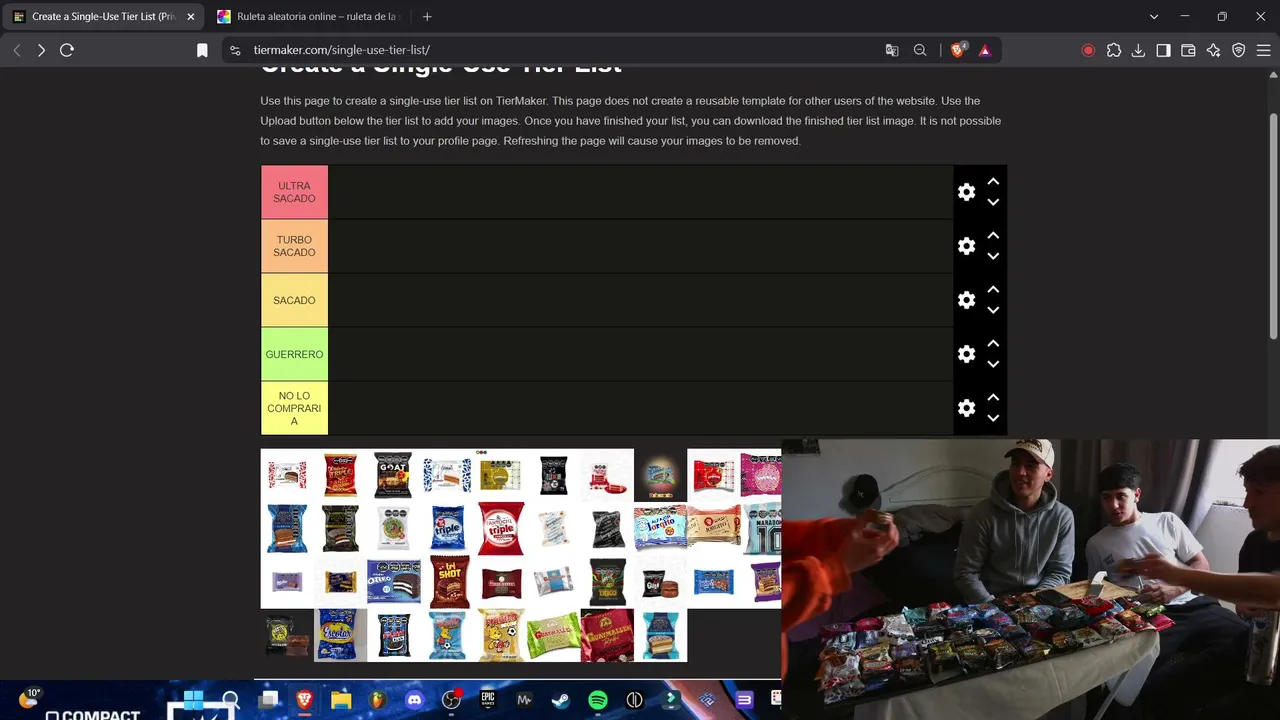
Task: Open the Brave Wallet icon
Action: point(1188,50)
